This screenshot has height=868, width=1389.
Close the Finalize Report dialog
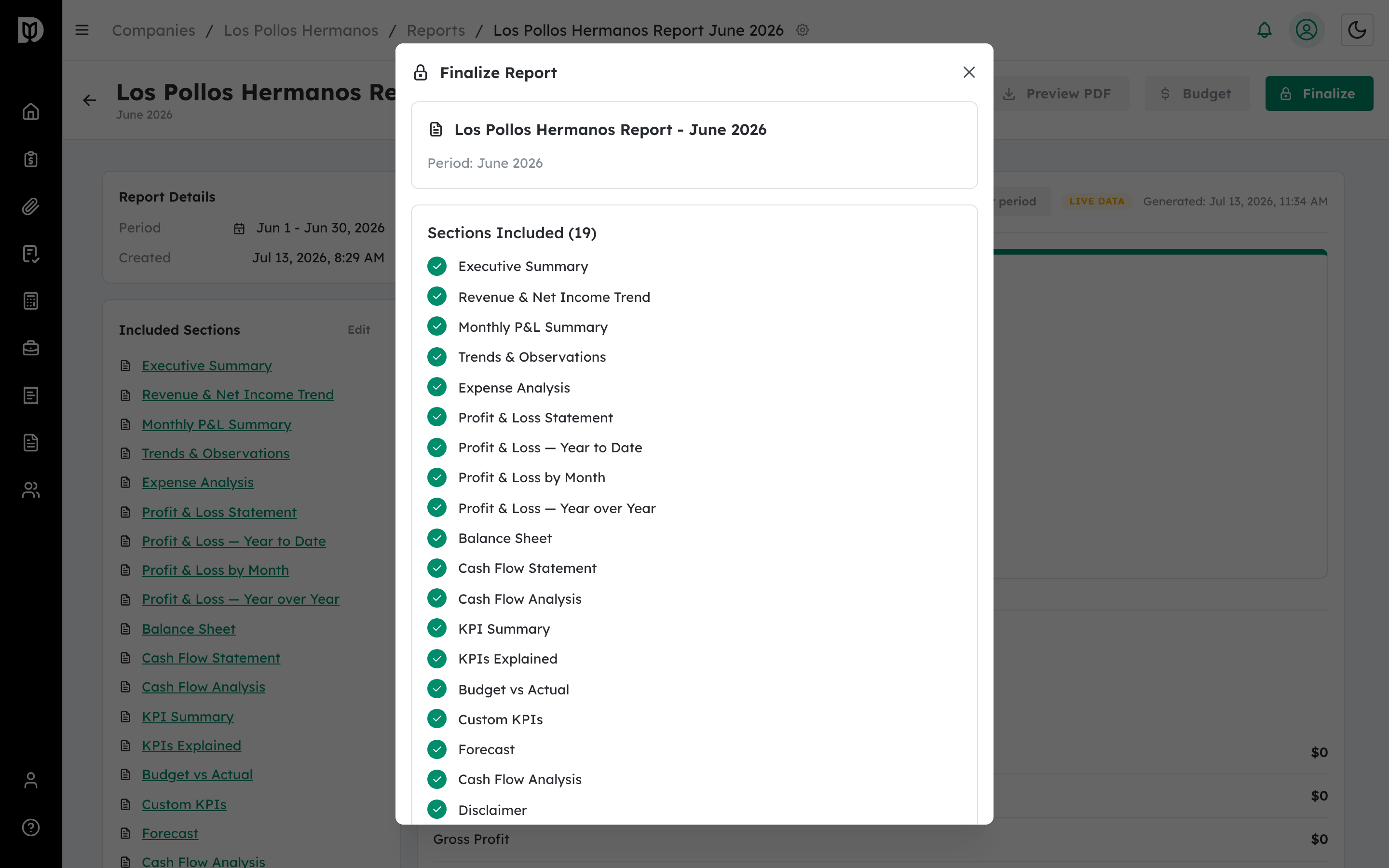point(969,72)
